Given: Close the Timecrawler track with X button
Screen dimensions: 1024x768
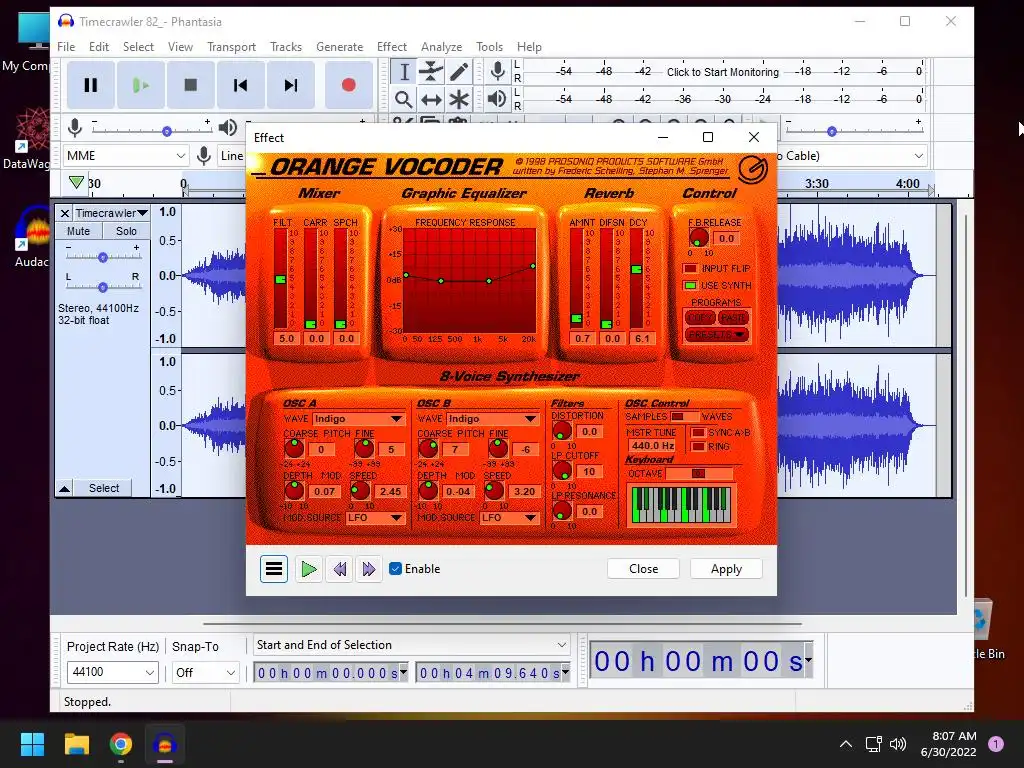Looking at the screenshot, I should pyautogui.click(x=65, y=213).
